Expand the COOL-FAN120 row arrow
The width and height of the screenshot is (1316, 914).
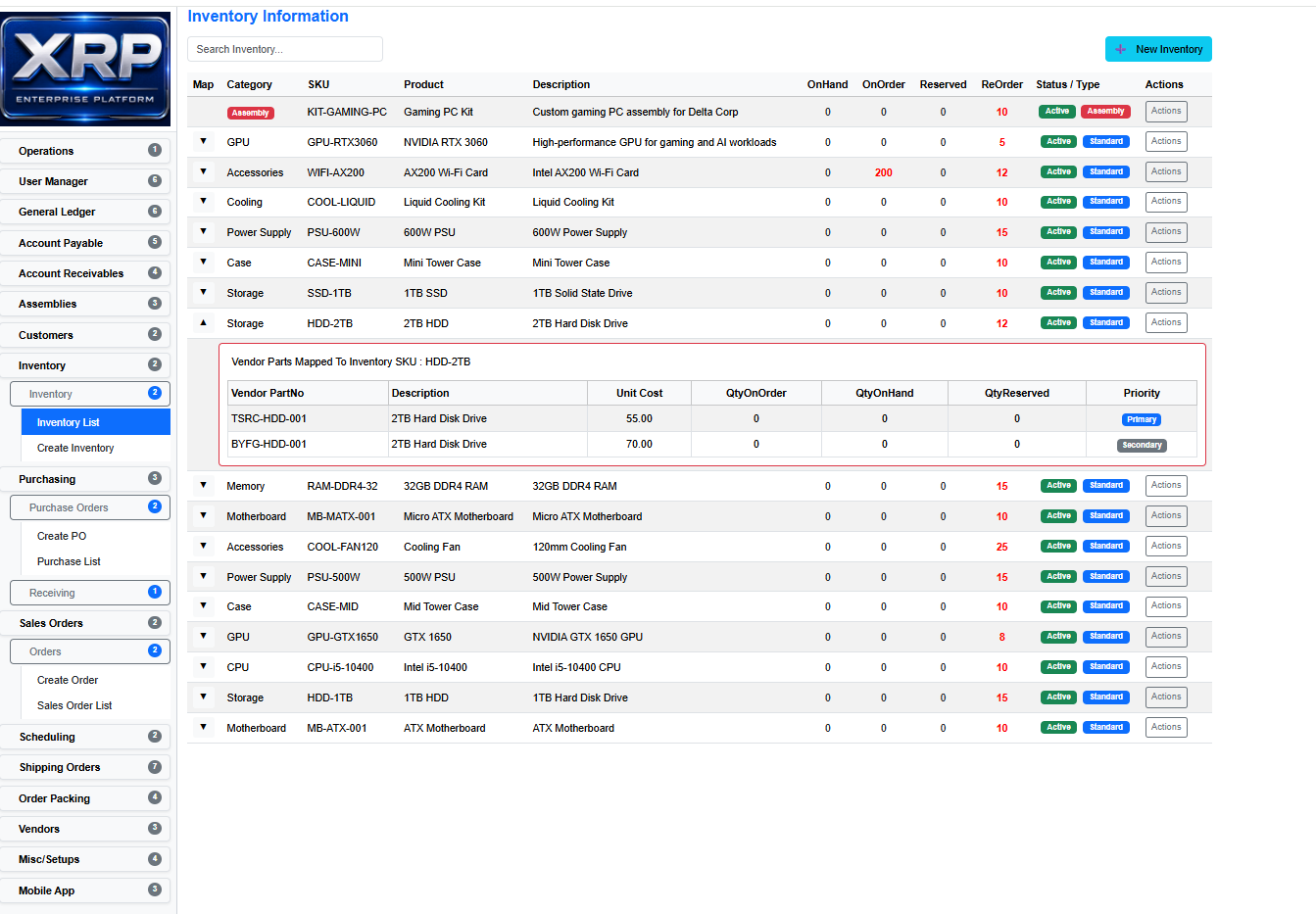(203, 546)
